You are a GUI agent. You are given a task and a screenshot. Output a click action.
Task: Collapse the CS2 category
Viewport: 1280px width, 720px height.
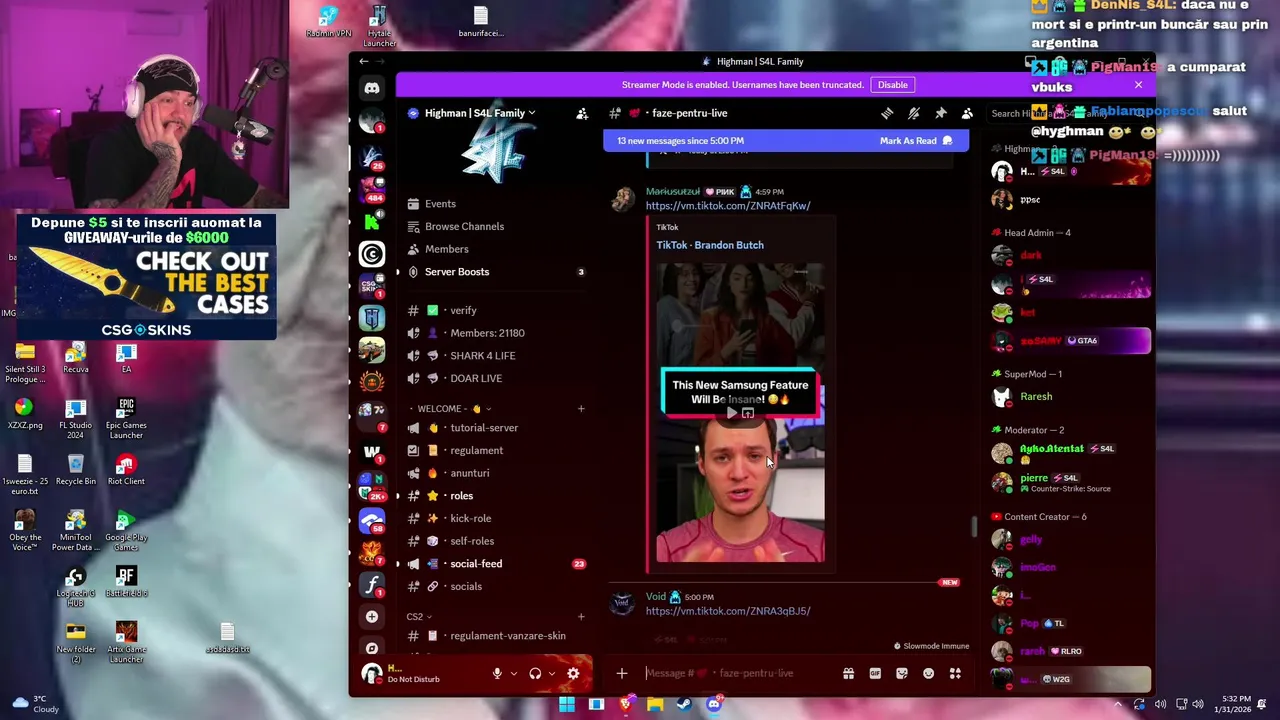[419, 617]
